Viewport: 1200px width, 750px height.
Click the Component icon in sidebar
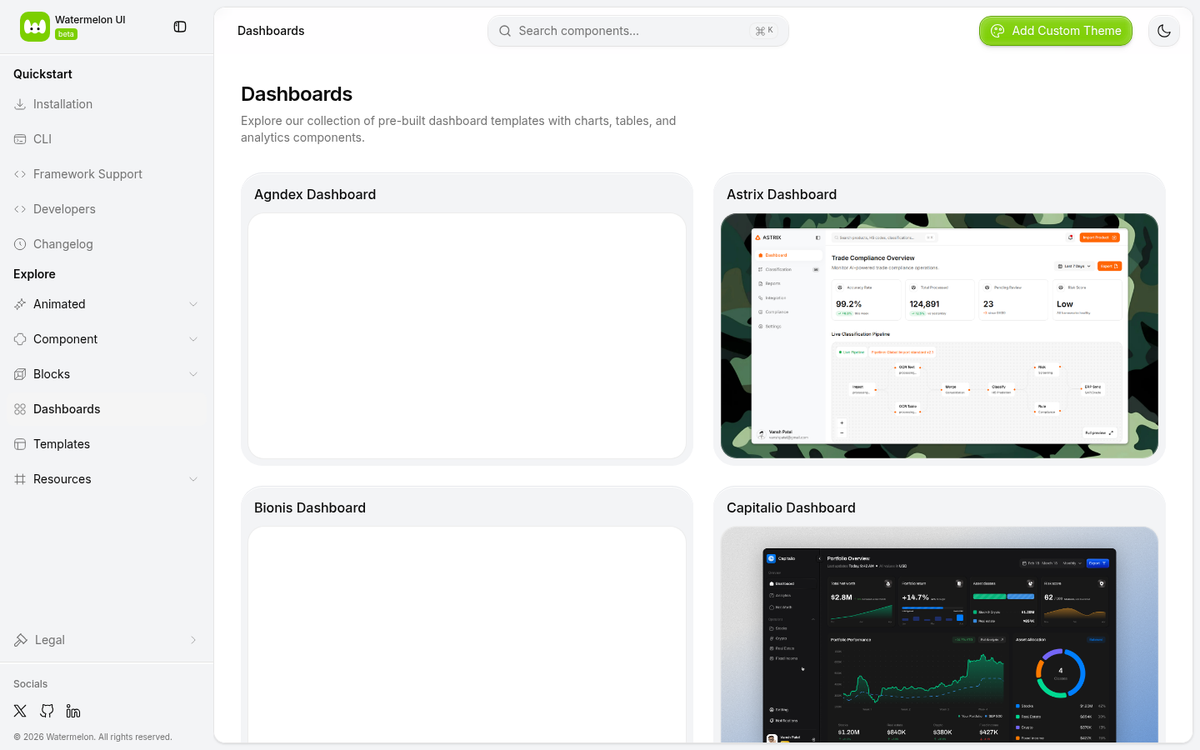coord(20,339)
